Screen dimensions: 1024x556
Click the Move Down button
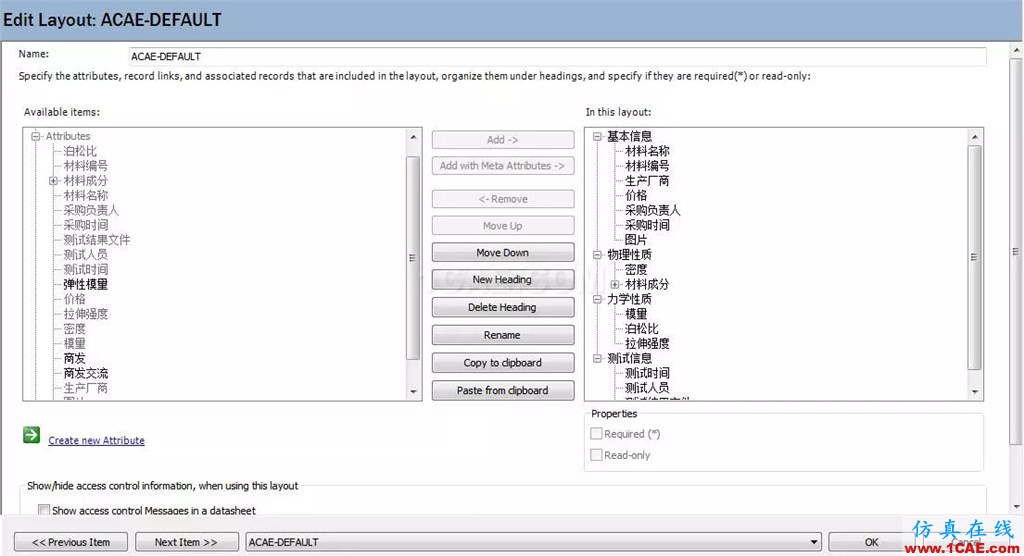click(502, 253)
